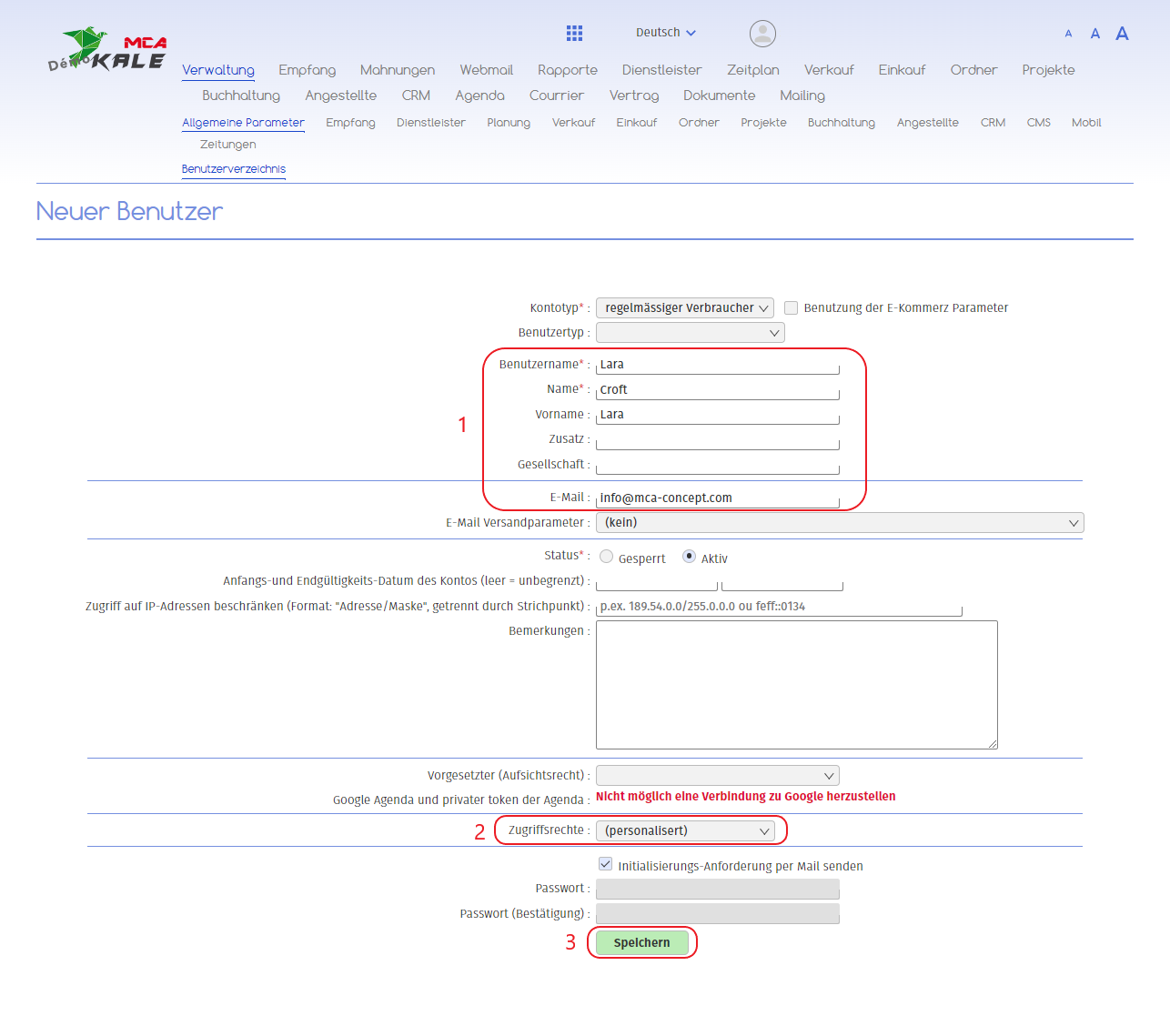Viewport: 1170px width, 1036px height.
Task: Click the Benutzername input field
Action: coord(717,365)
